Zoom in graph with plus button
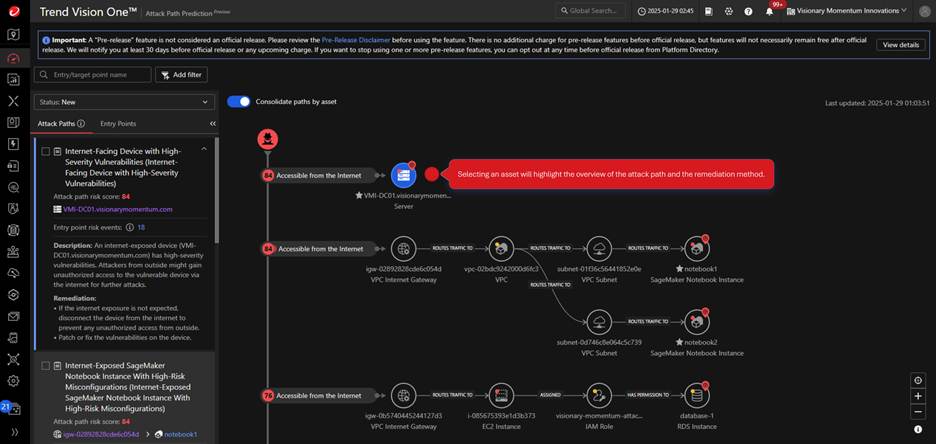Image resolution: width=936 pixels, height=444 pixels. [x=918, y=396]
